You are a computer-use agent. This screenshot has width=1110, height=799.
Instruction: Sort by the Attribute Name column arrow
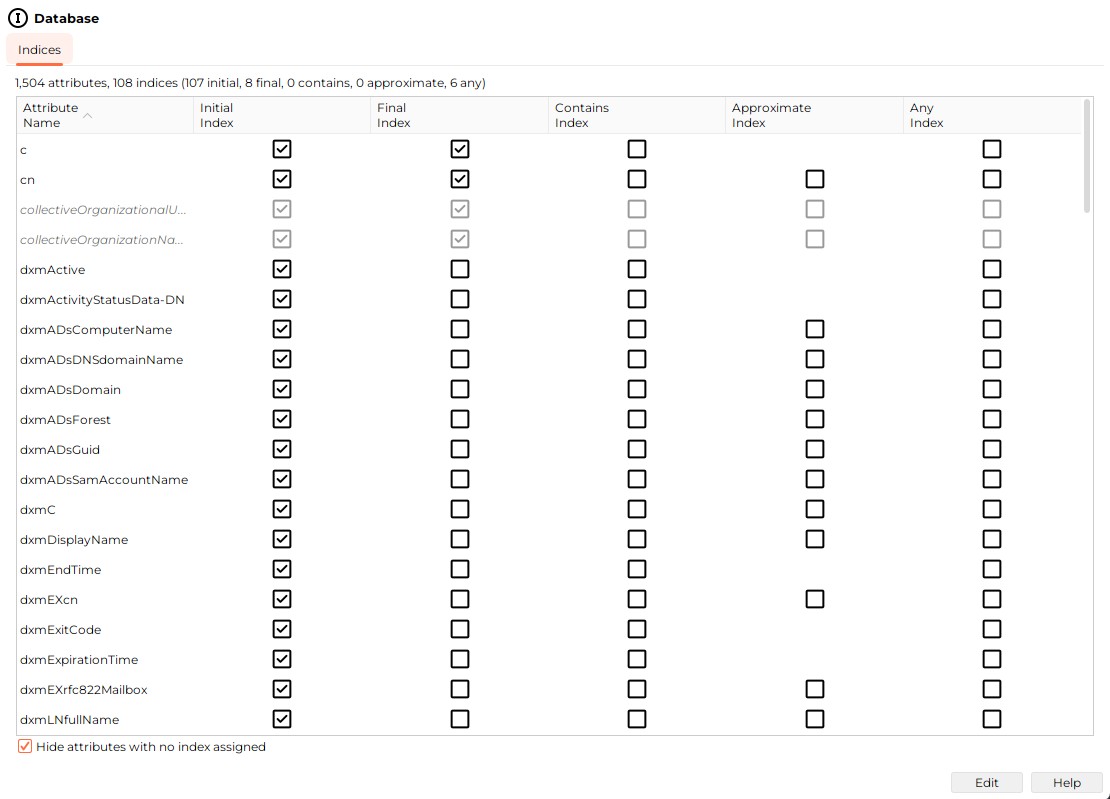click(x=88, y=116)
